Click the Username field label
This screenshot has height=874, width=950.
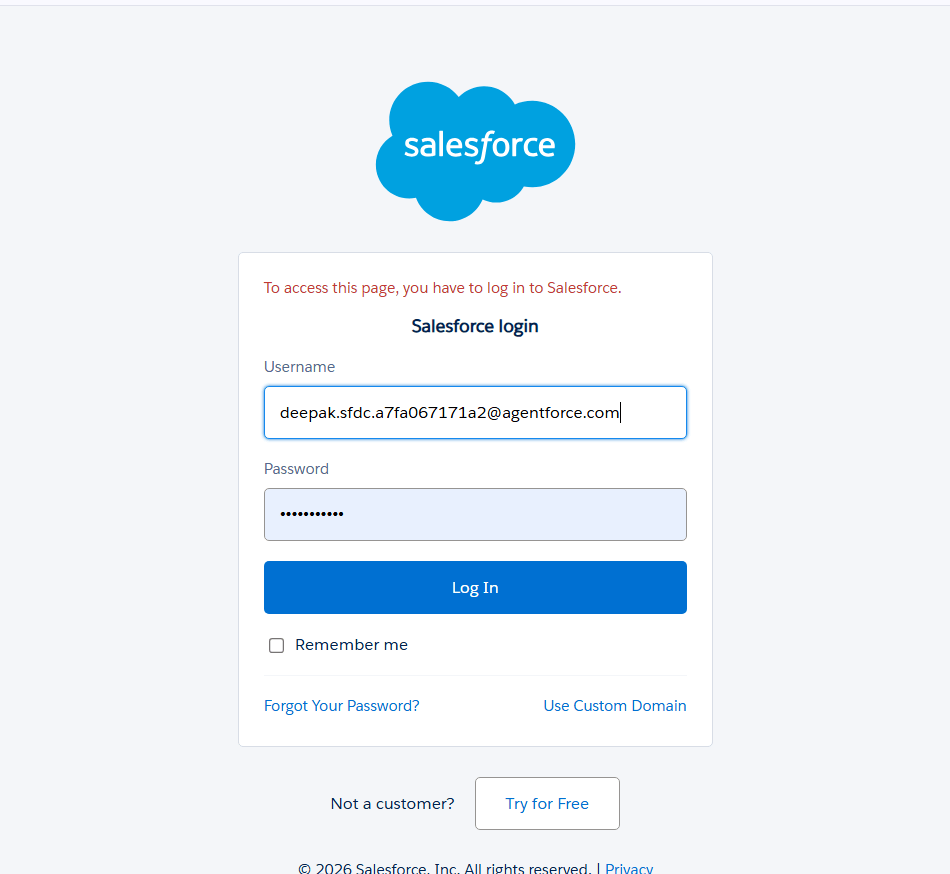299,367
